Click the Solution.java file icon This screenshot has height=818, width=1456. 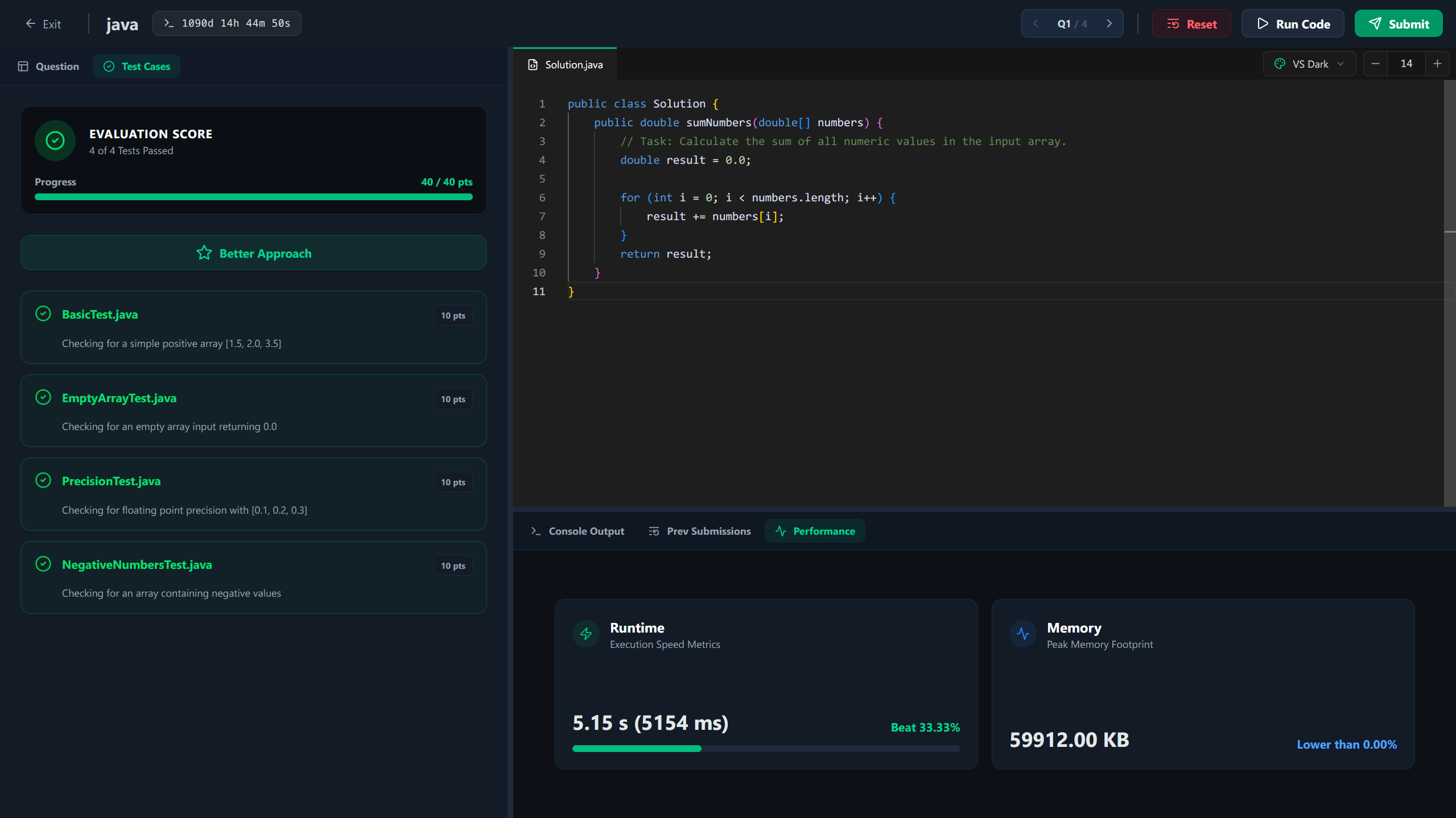pos(533,65)
